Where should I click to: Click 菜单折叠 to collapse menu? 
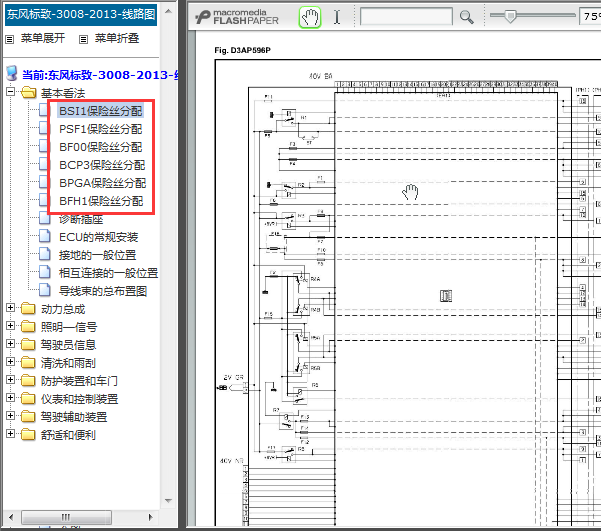[x=117, y=38]
